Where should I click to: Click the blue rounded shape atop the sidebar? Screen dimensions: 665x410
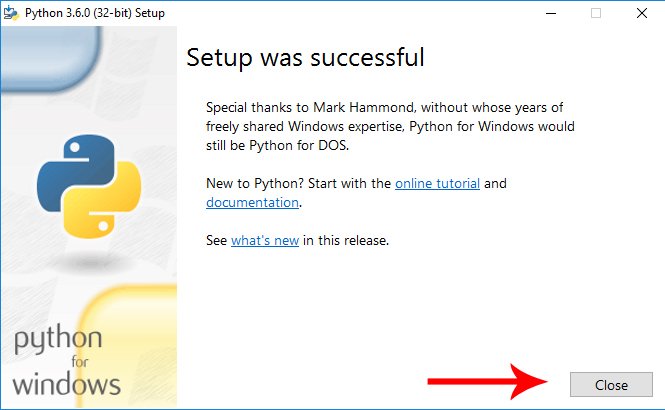51,59
